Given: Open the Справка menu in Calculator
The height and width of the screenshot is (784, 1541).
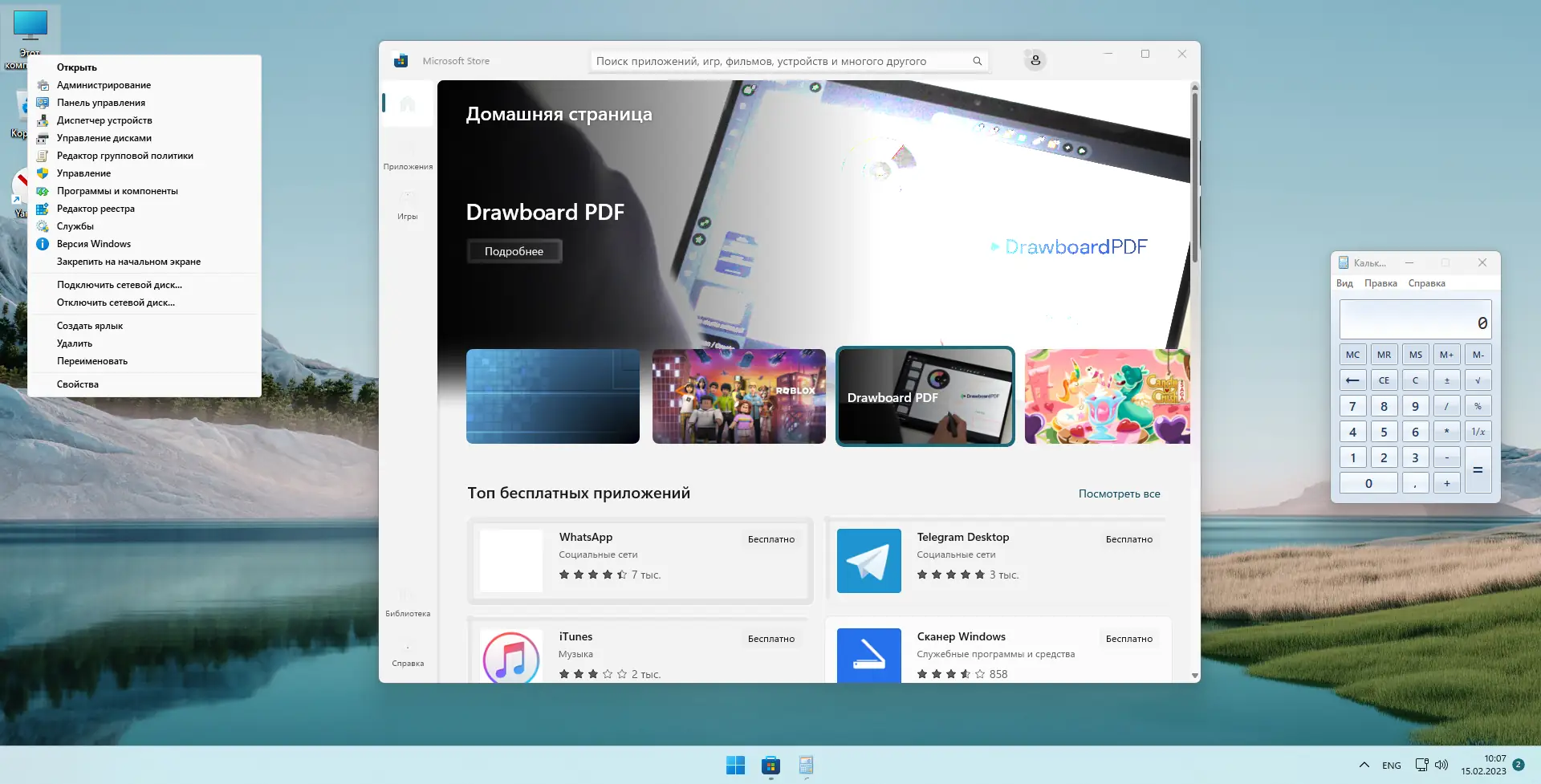Looking at the screenshot, I should coord(1426,283).
